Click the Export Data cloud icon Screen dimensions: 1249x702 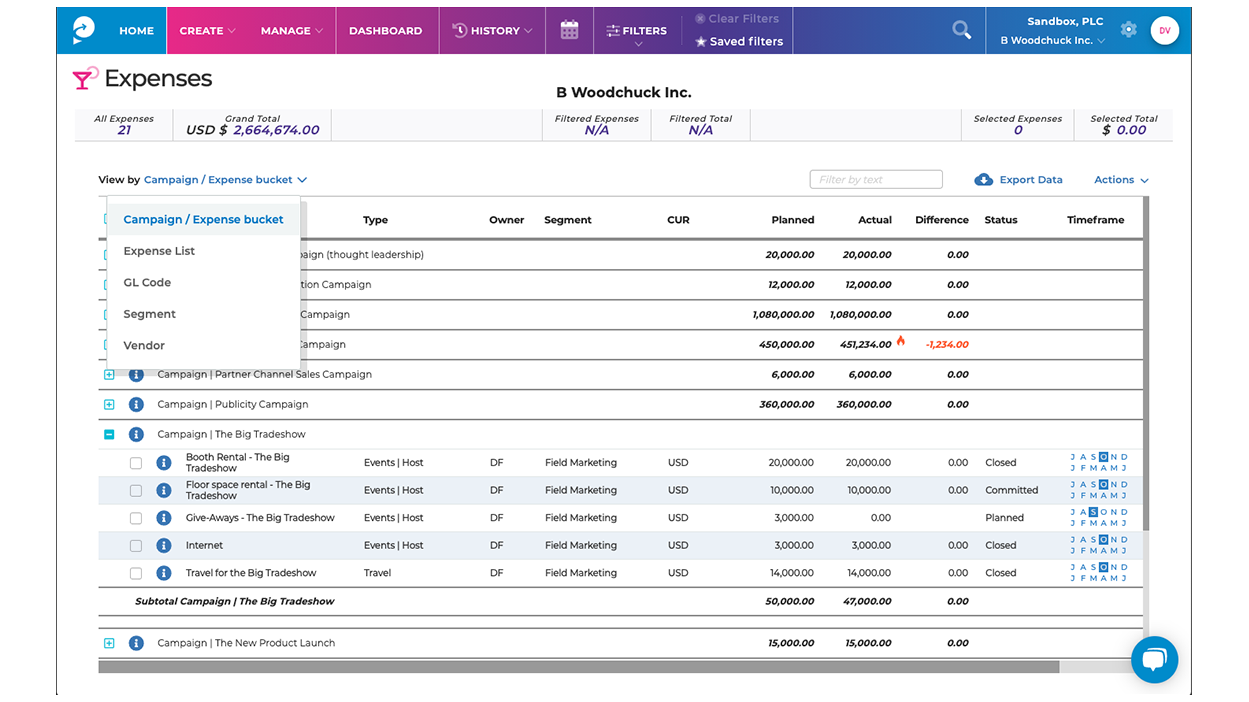983,179
